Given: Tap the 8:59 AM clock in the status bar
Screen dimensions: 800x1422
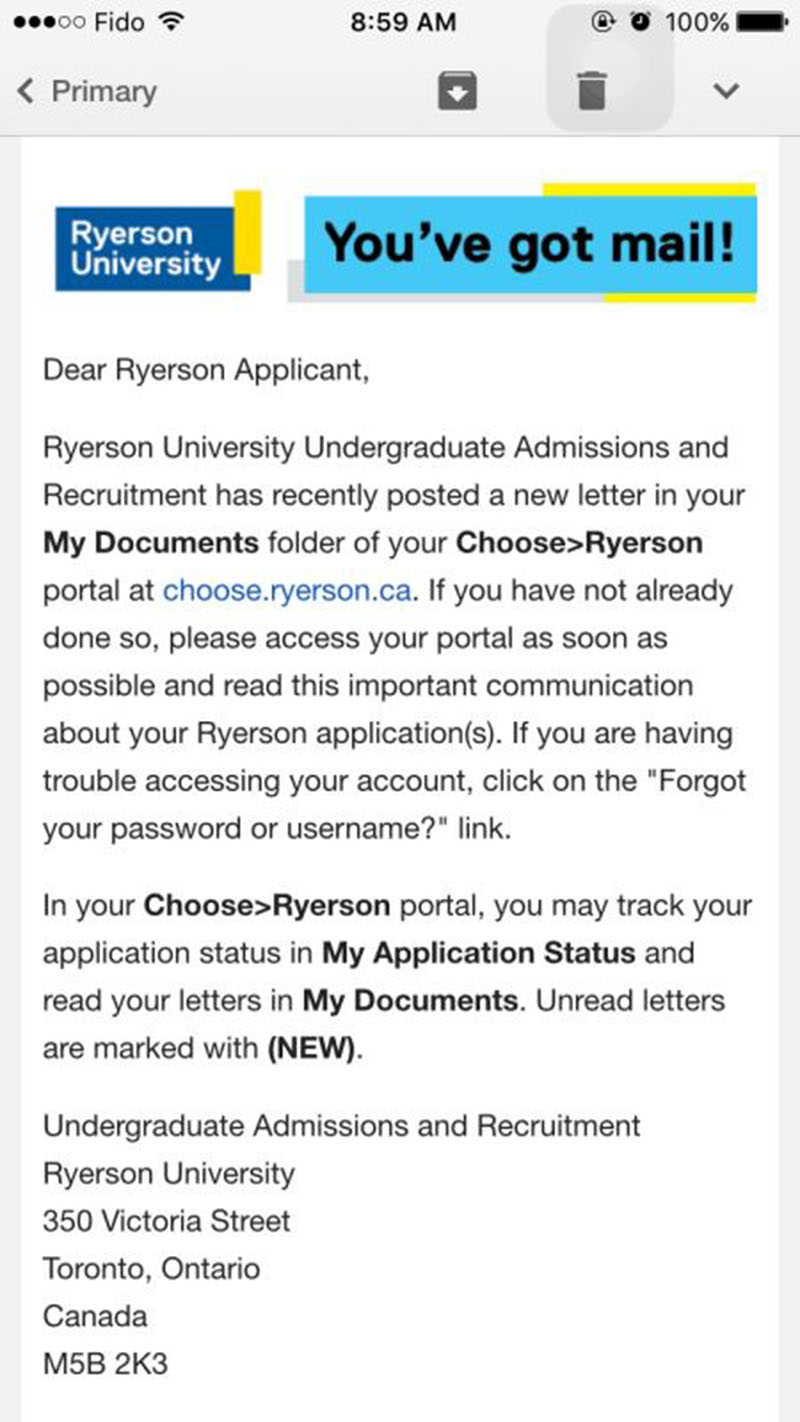Looking at the screenshot, I should [x=402, y=22].
